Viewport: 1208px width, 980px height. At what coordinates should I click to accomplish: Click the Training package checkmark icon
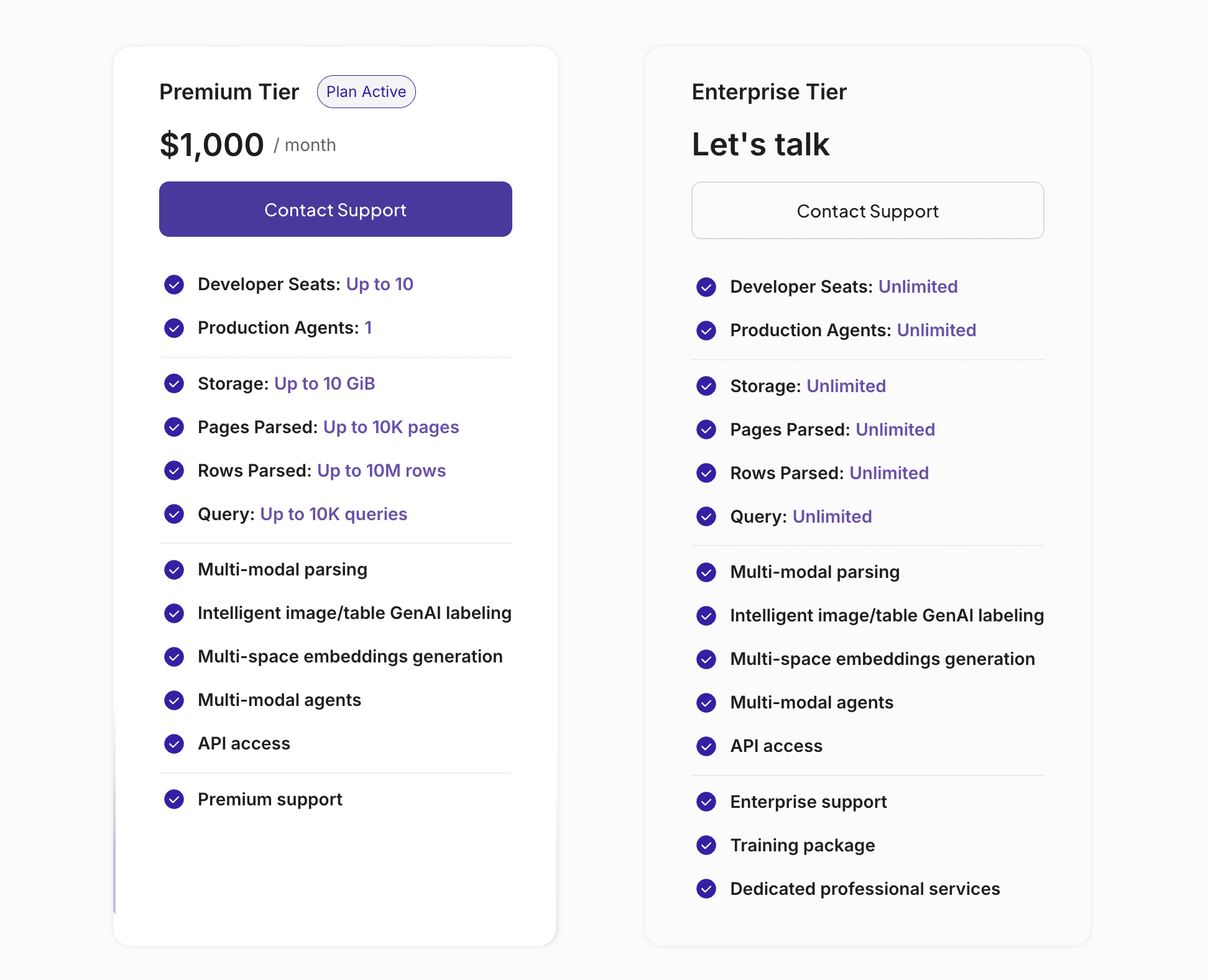[x=707, y=846]
